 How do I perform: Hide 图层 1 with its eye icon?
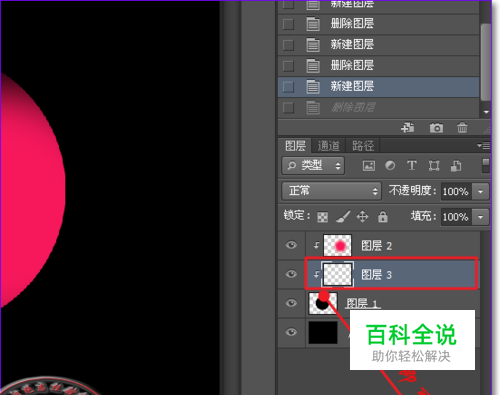(291, 303)
